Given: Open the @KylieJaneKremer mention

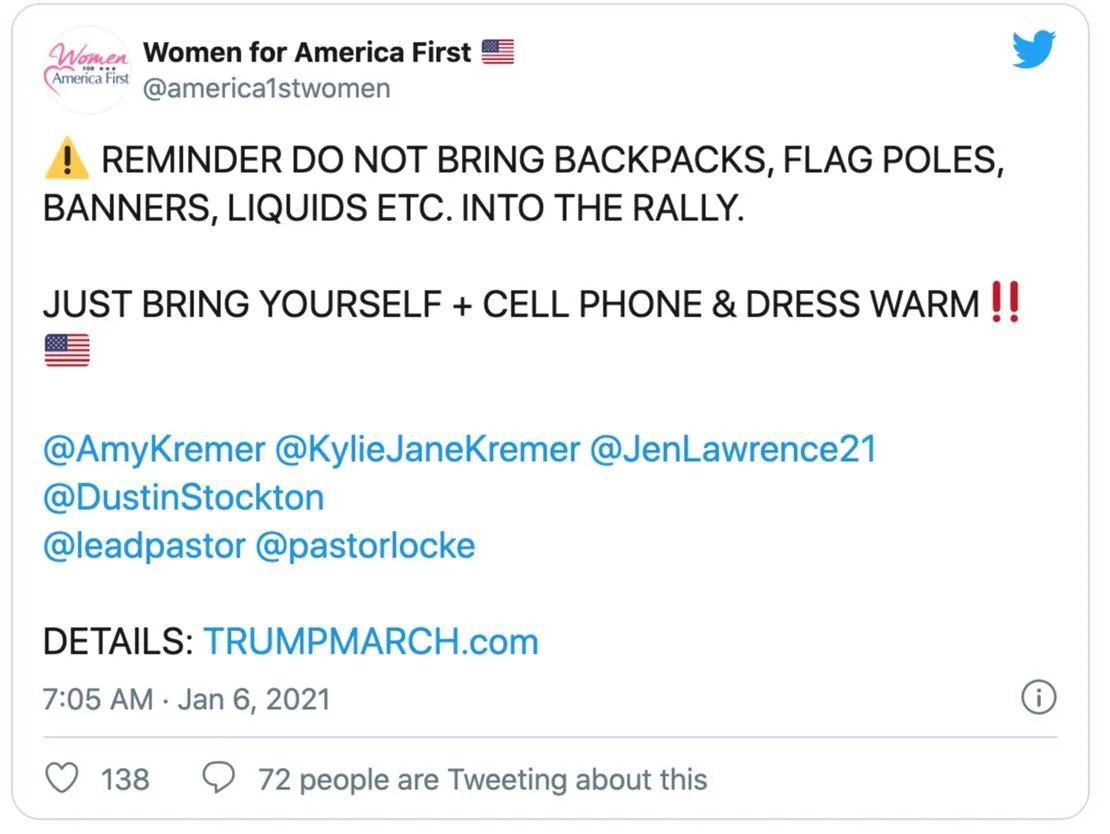Looking at the screenshot, I should [x=426, y=449].
